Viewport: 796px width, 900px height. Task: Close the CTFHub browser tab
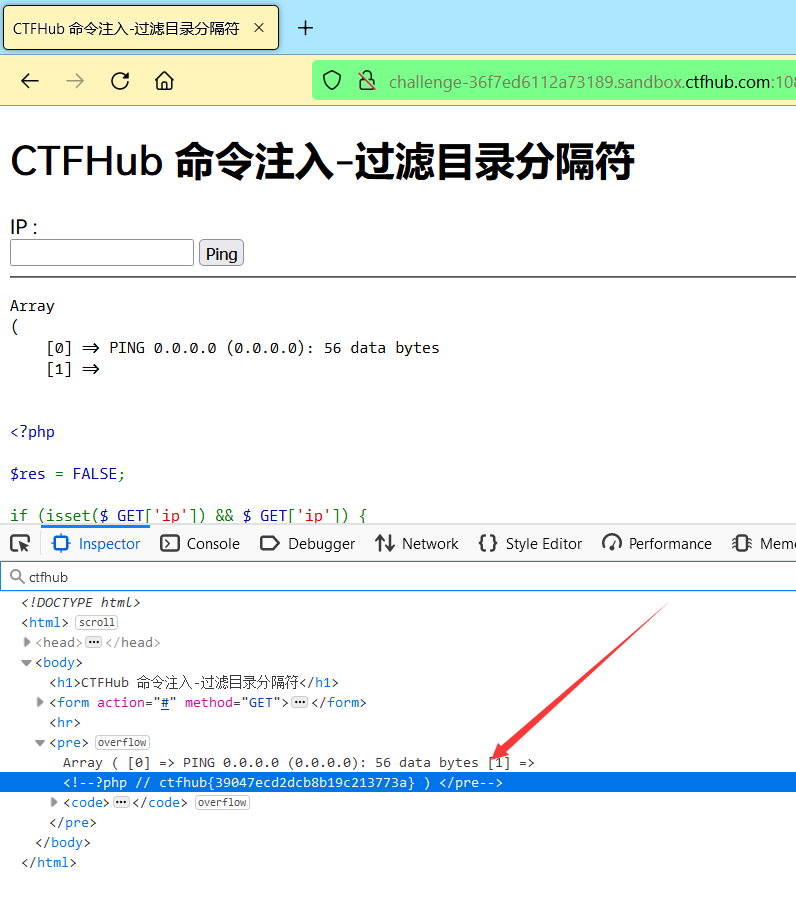click(x=259, y=28)
